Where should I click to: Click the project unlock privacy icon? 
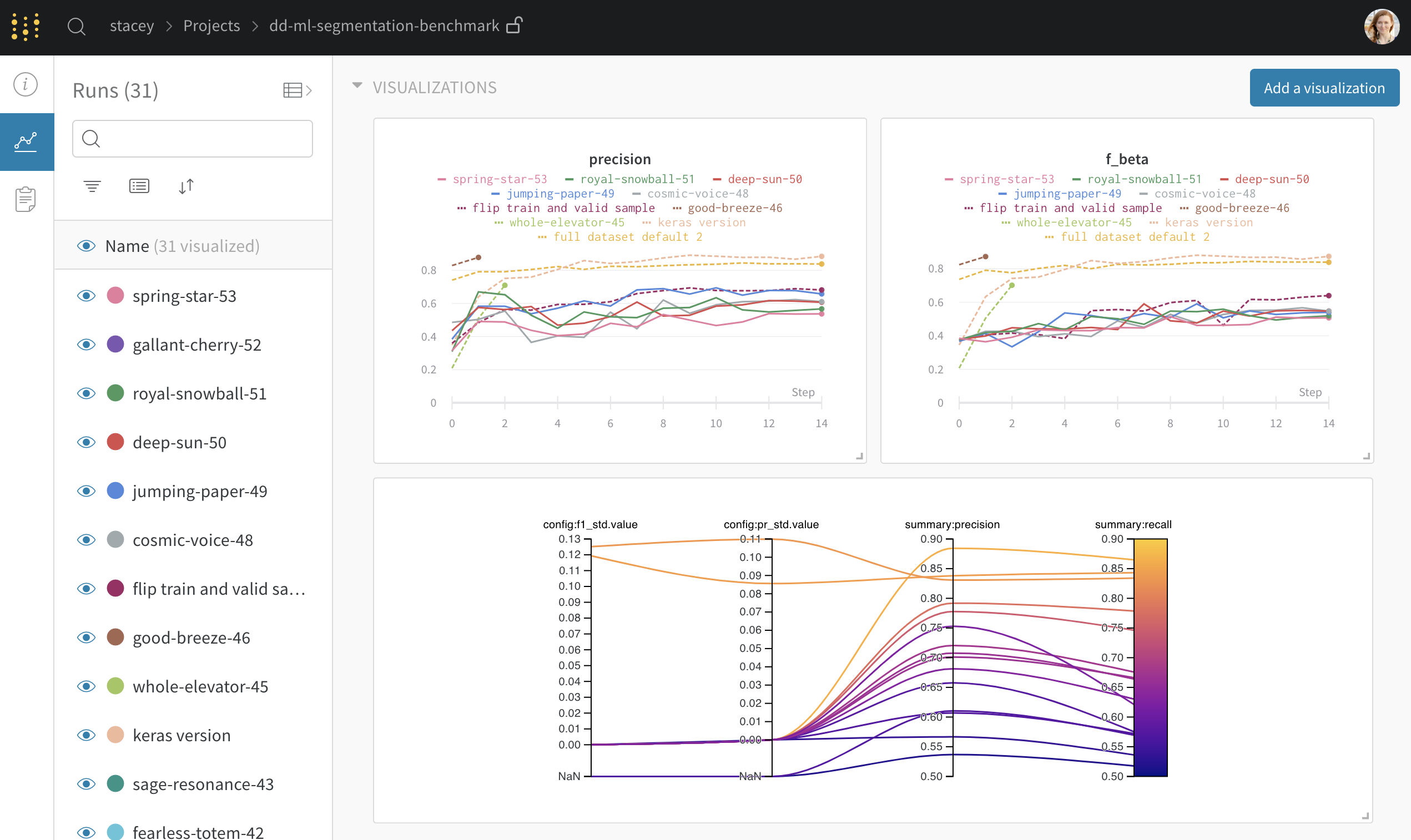click(514, 26)
